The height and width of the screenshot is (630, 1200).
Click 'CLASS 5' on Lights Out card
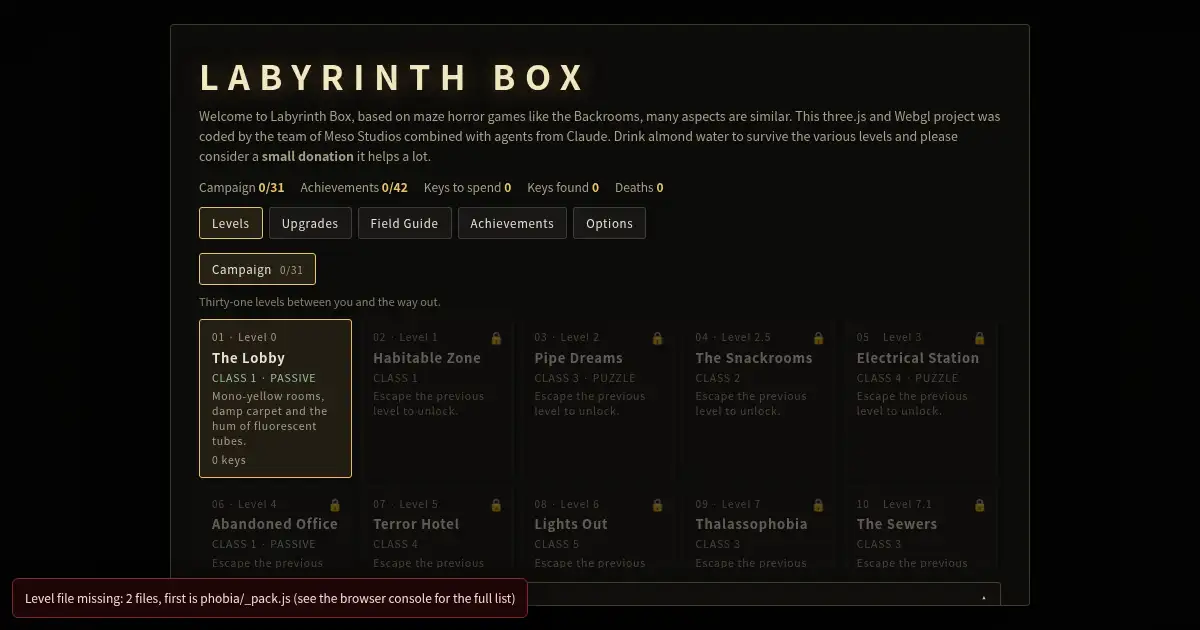[557, 544]
